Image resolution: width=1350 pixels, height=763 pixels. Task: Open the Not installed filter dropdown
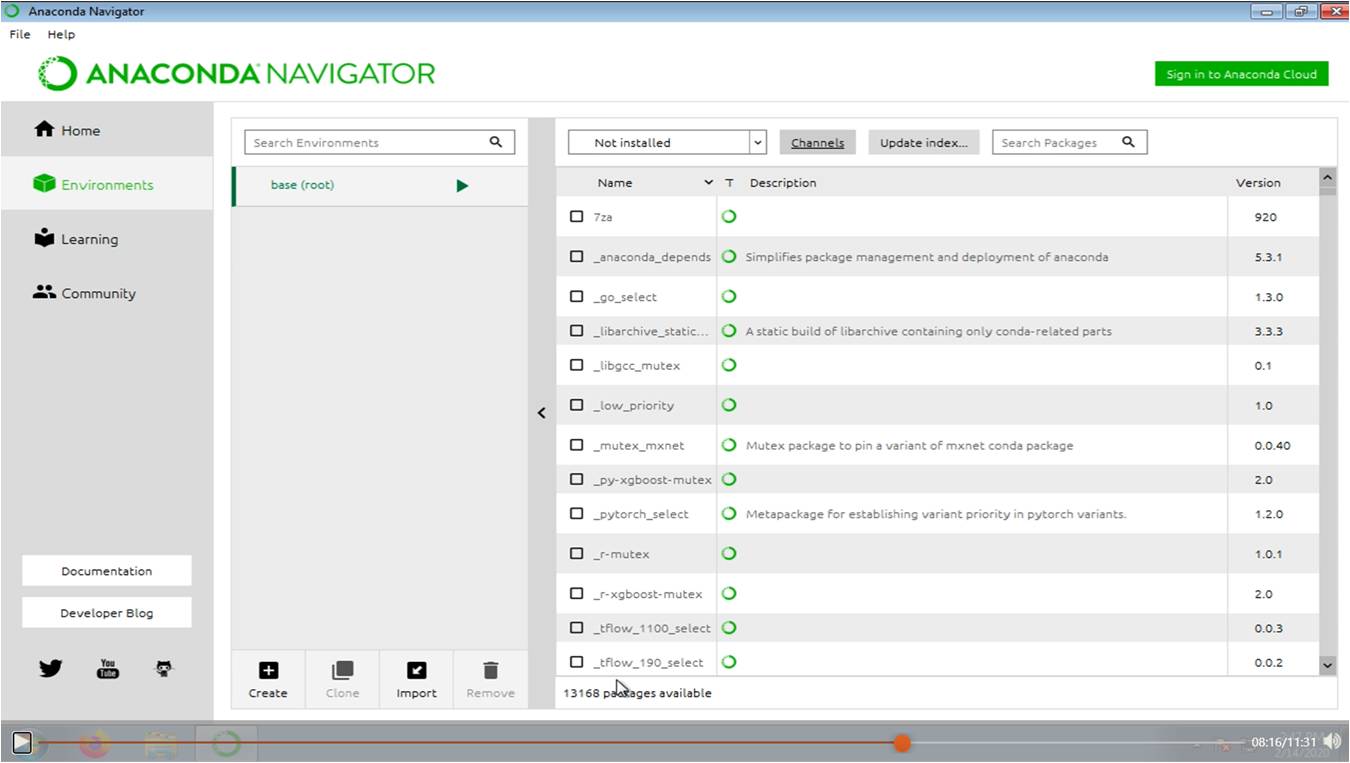click(x=757, y=142)
